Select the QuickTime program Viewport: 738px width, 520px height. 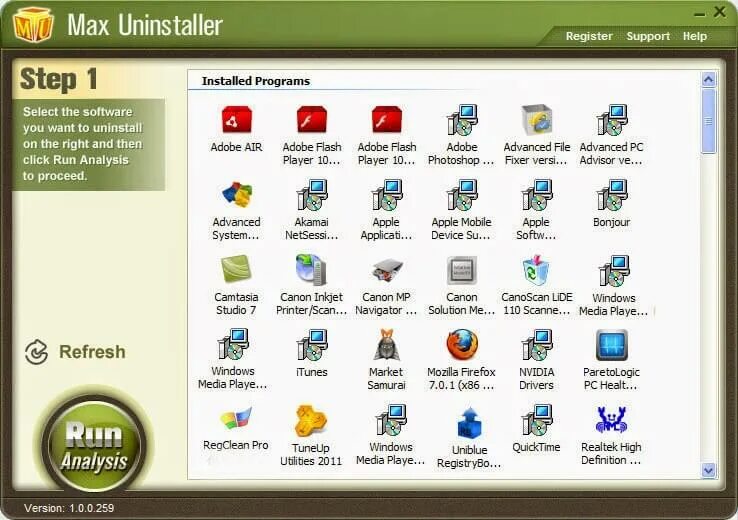coord(536,428)
